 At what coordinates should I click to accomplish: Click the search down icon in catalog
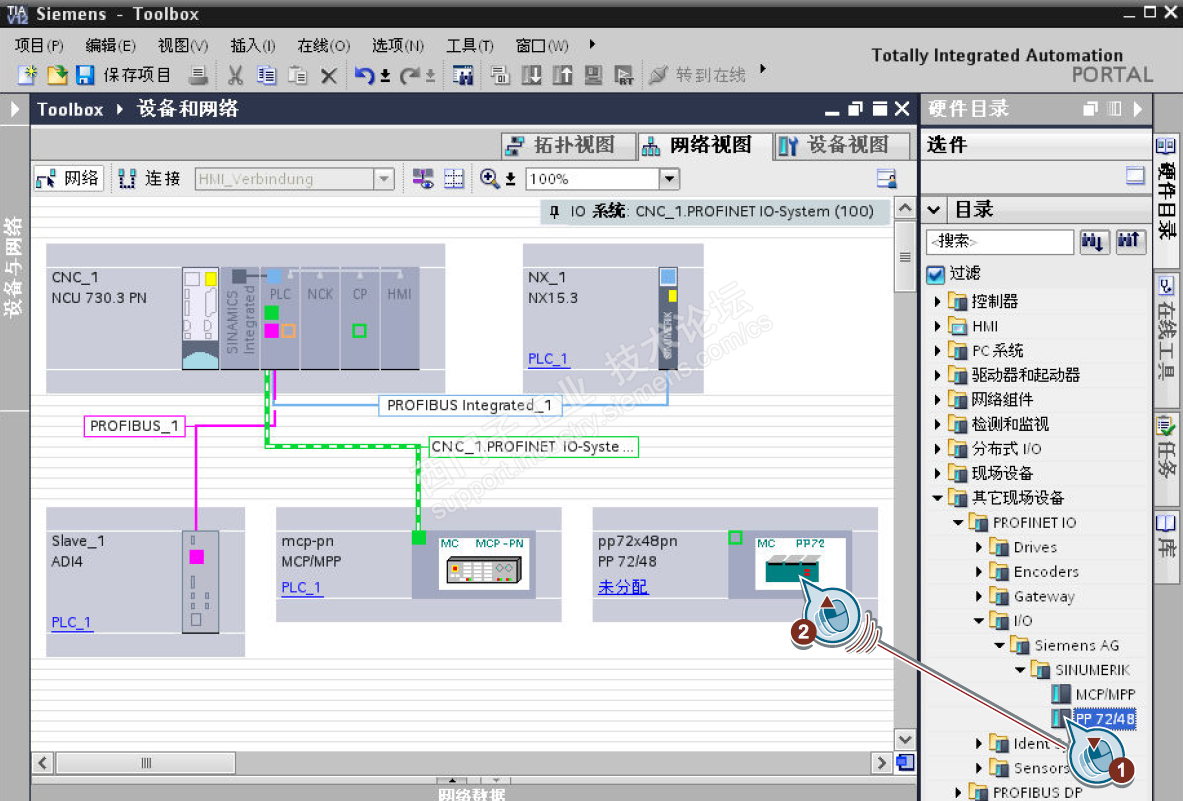[1094, 241]
